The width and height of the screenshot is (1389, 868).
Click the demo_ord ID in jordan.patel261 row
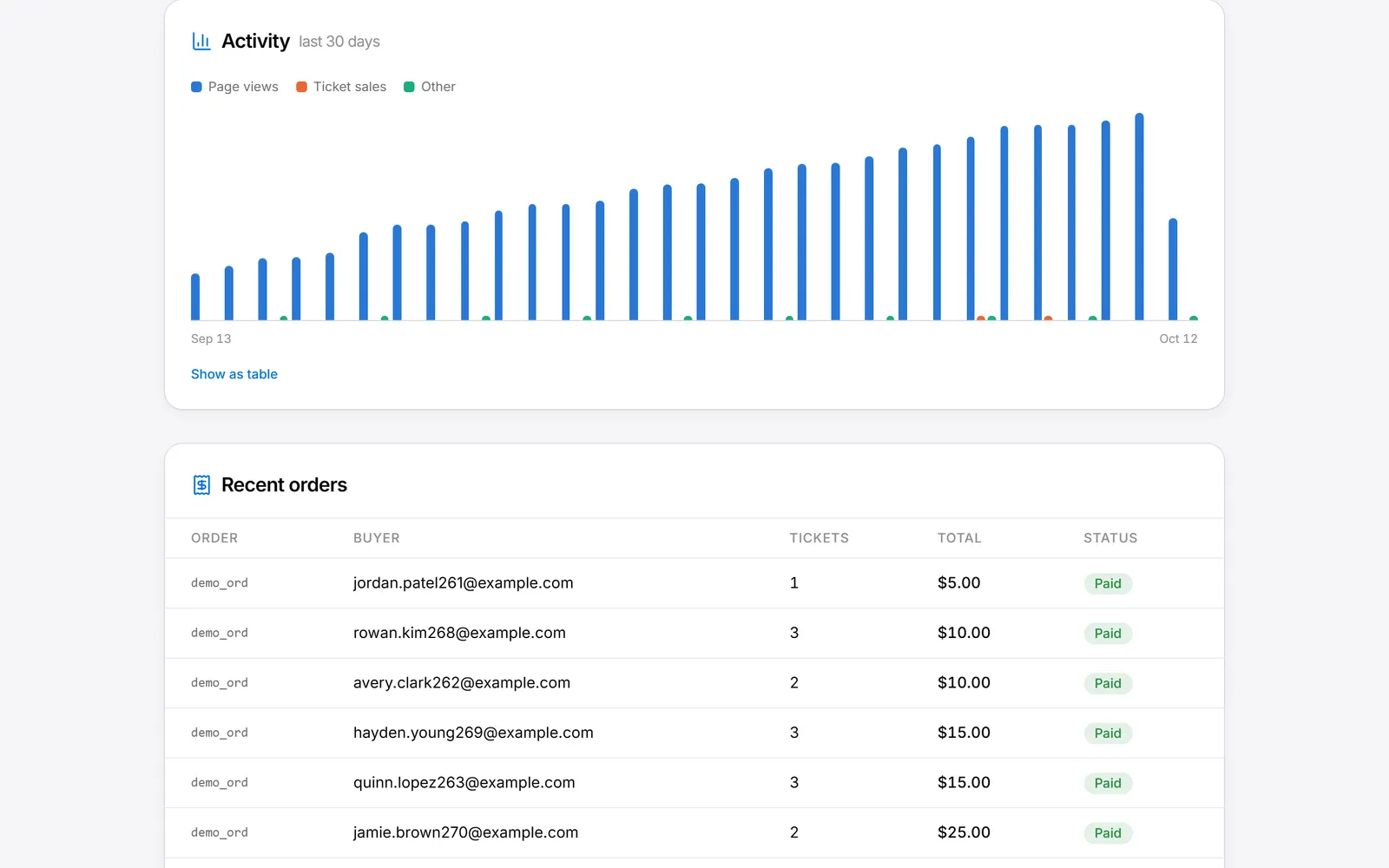pos(220,583)
